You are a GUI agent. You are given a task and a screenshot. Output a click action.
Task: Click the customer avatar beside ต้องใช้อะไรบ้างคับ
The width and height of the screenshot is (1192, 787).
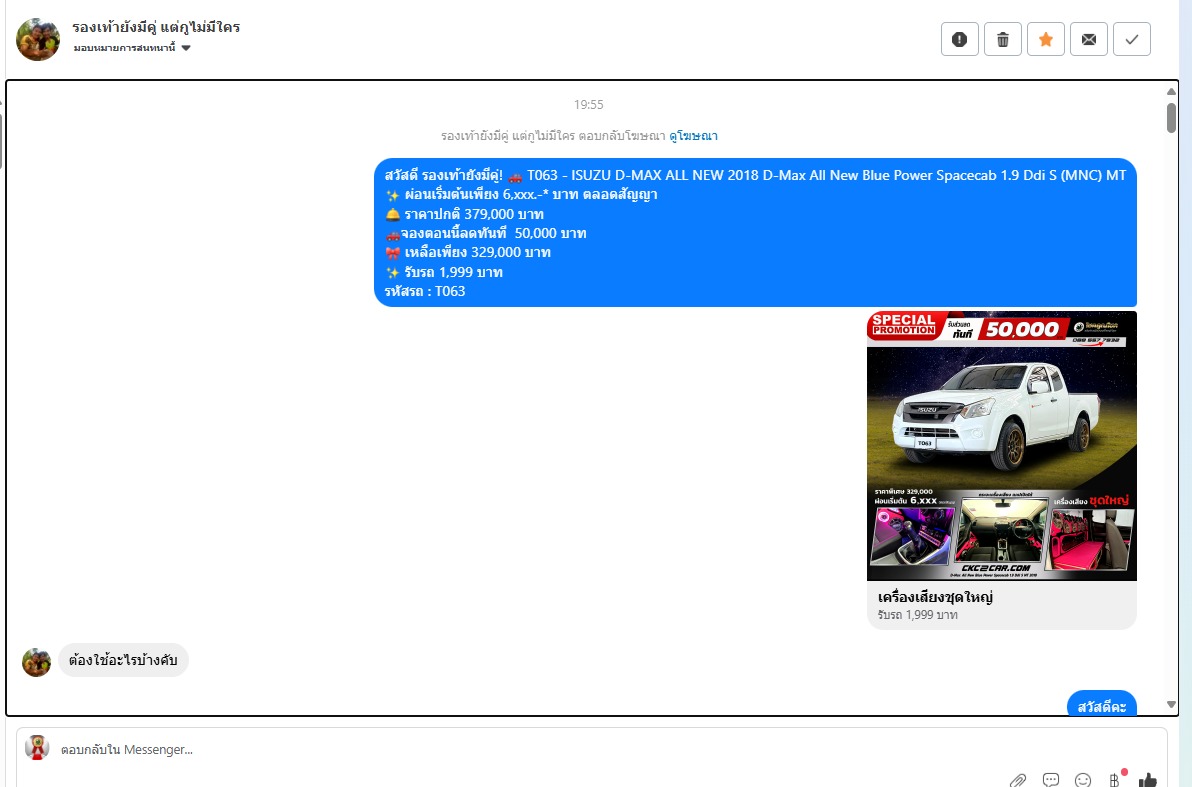click(x=36, y=662)
